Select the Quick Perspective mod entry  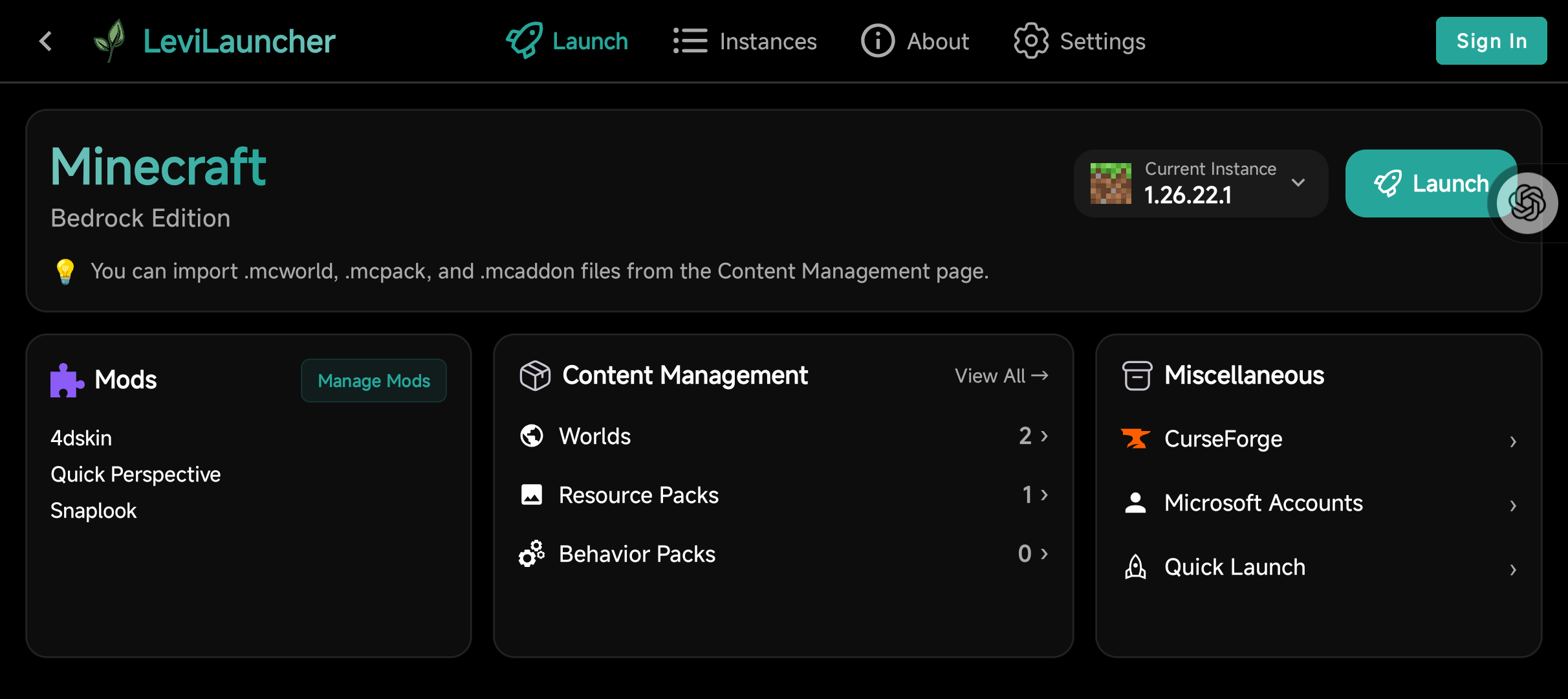tap(136, 474)
